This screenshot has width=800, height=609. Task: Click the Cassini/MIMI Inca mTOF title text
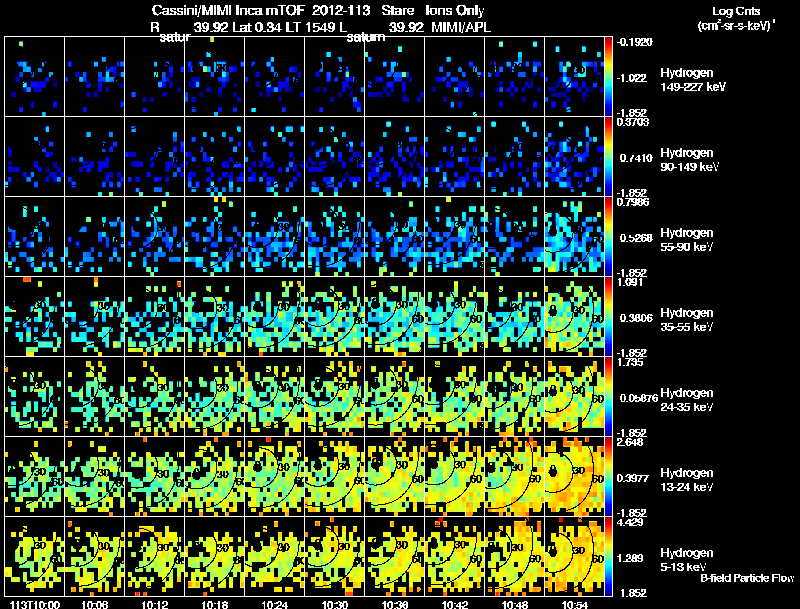coord(228,11)
